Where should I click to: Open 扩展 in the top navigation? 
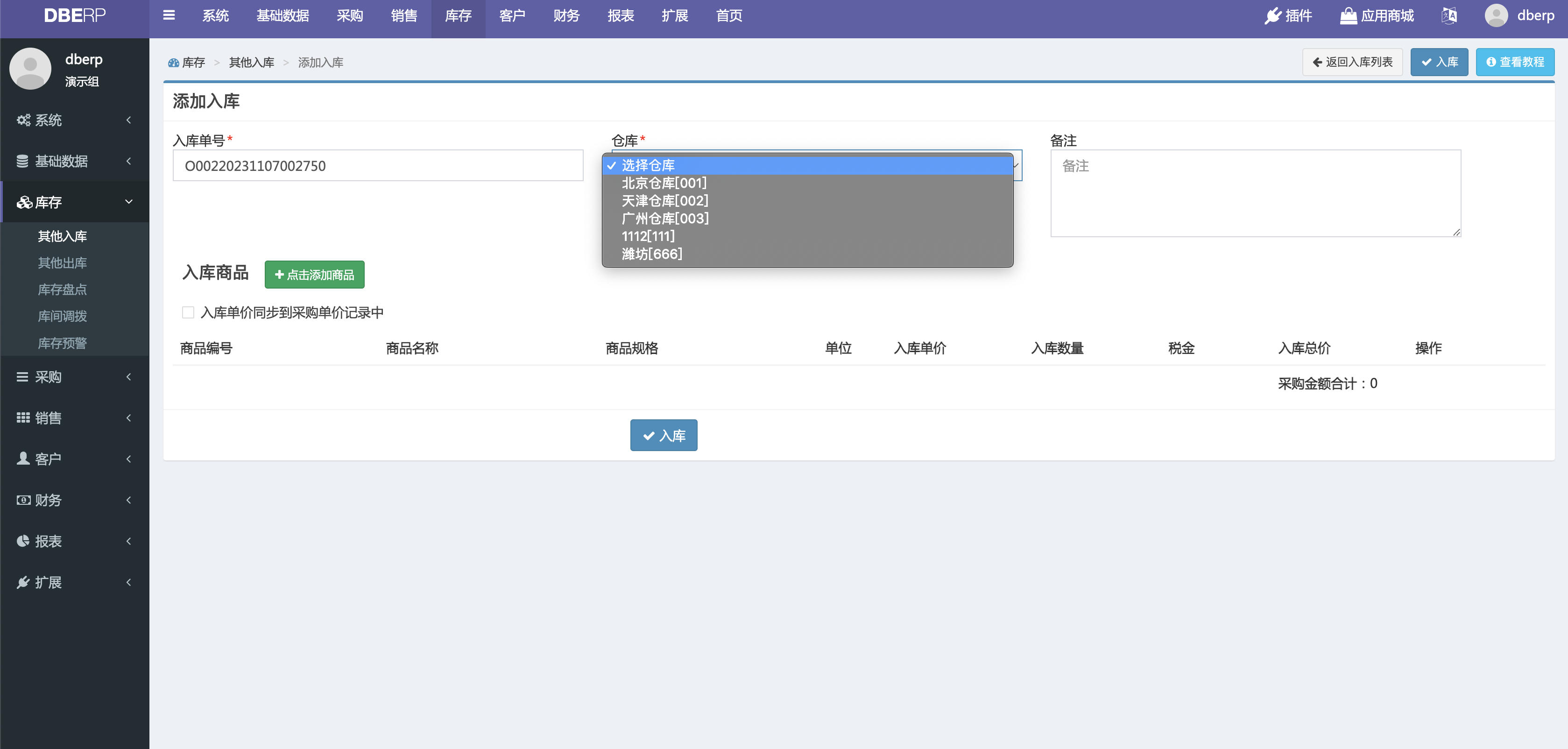[x=675, y=16]
